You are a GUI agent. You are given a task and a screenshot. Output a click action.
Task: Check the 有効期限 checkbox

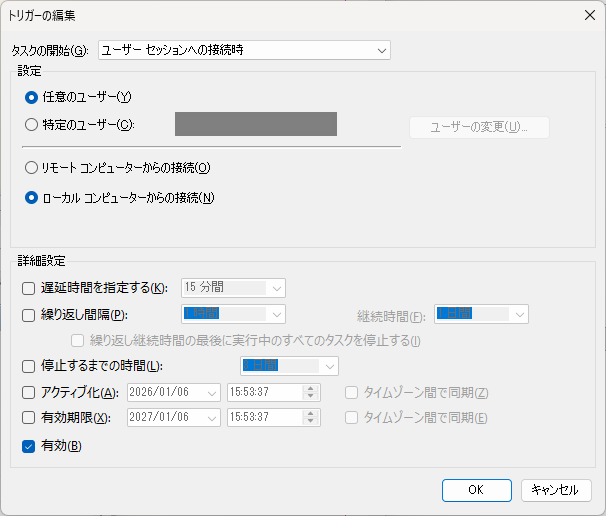point(29,418)
